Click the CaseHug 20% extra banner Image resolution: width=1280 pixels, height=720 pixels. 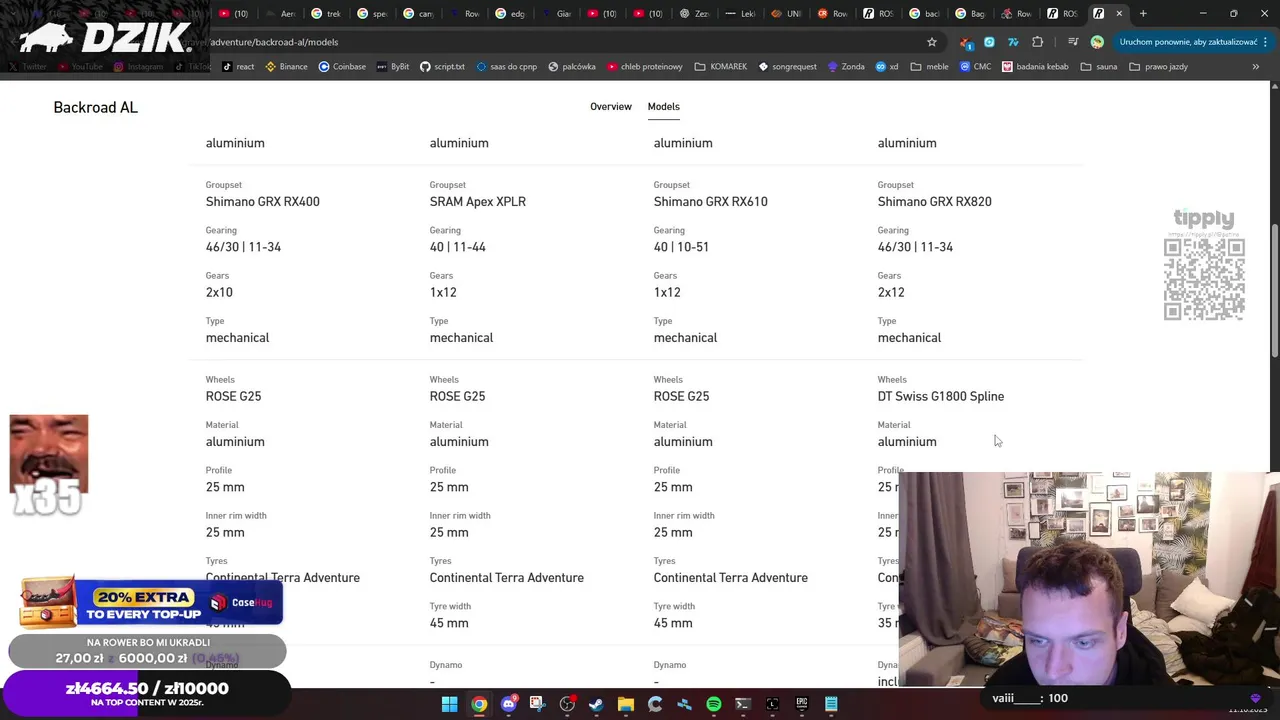click(150, 603)
